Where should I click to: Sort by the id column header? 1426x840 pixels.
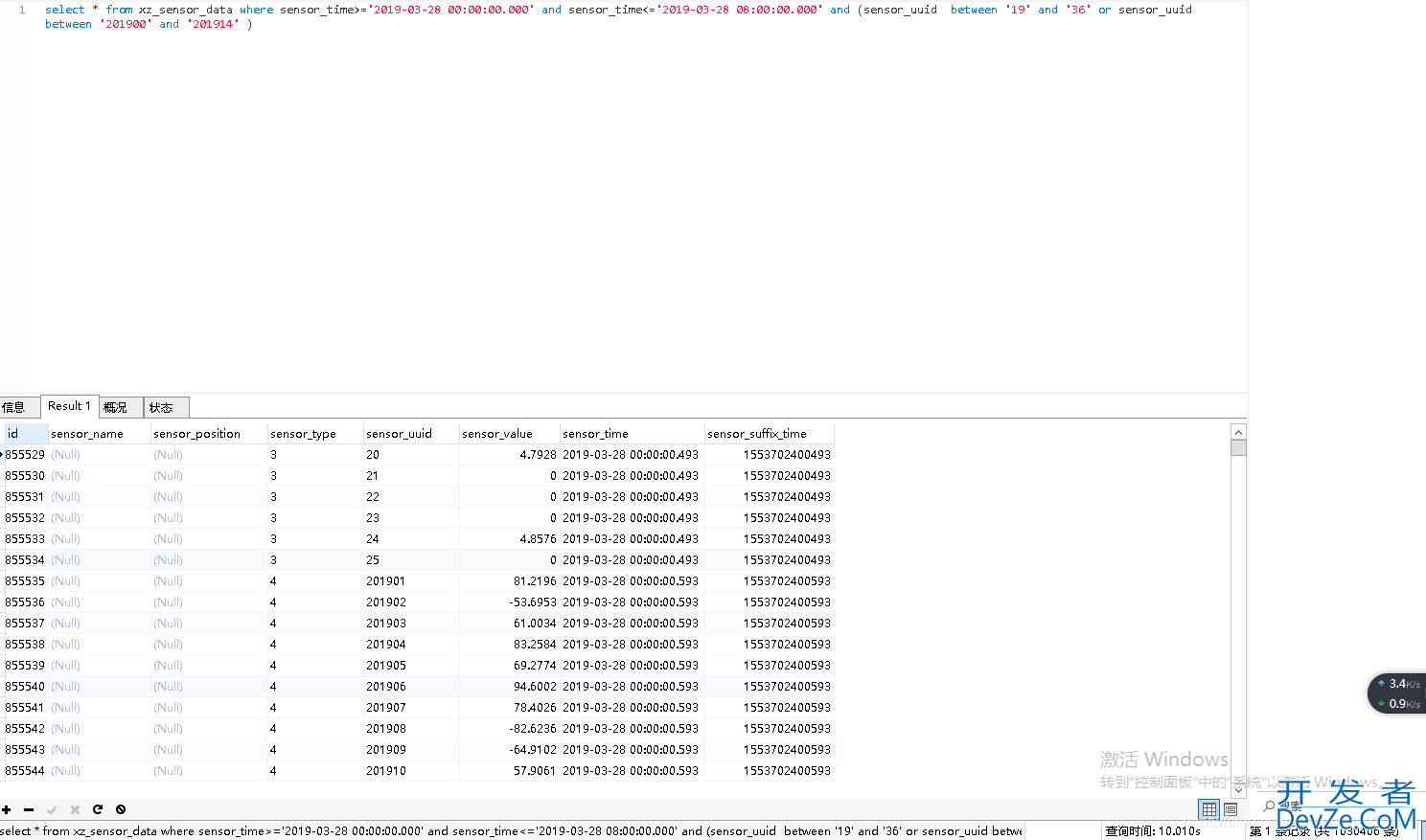[26, 433]
